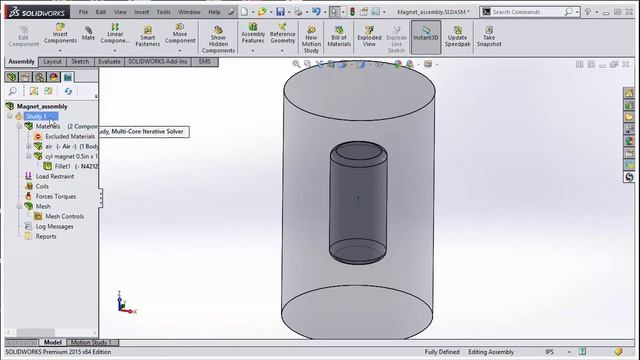The width and height of the screenshot is (640, 360).
Task: Open Reference Geometry
Action: click(x=282, y=33)
